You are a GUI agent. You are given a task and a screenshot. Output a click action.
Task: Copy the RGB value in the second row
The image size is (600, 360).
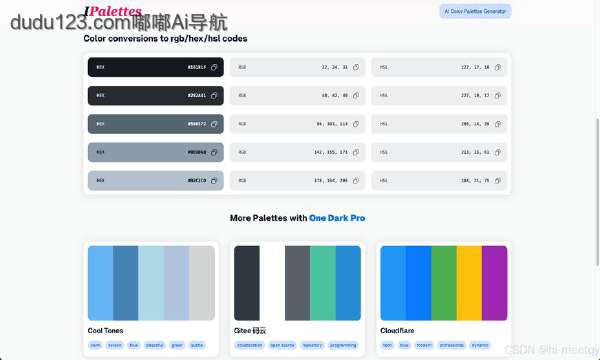356,96
